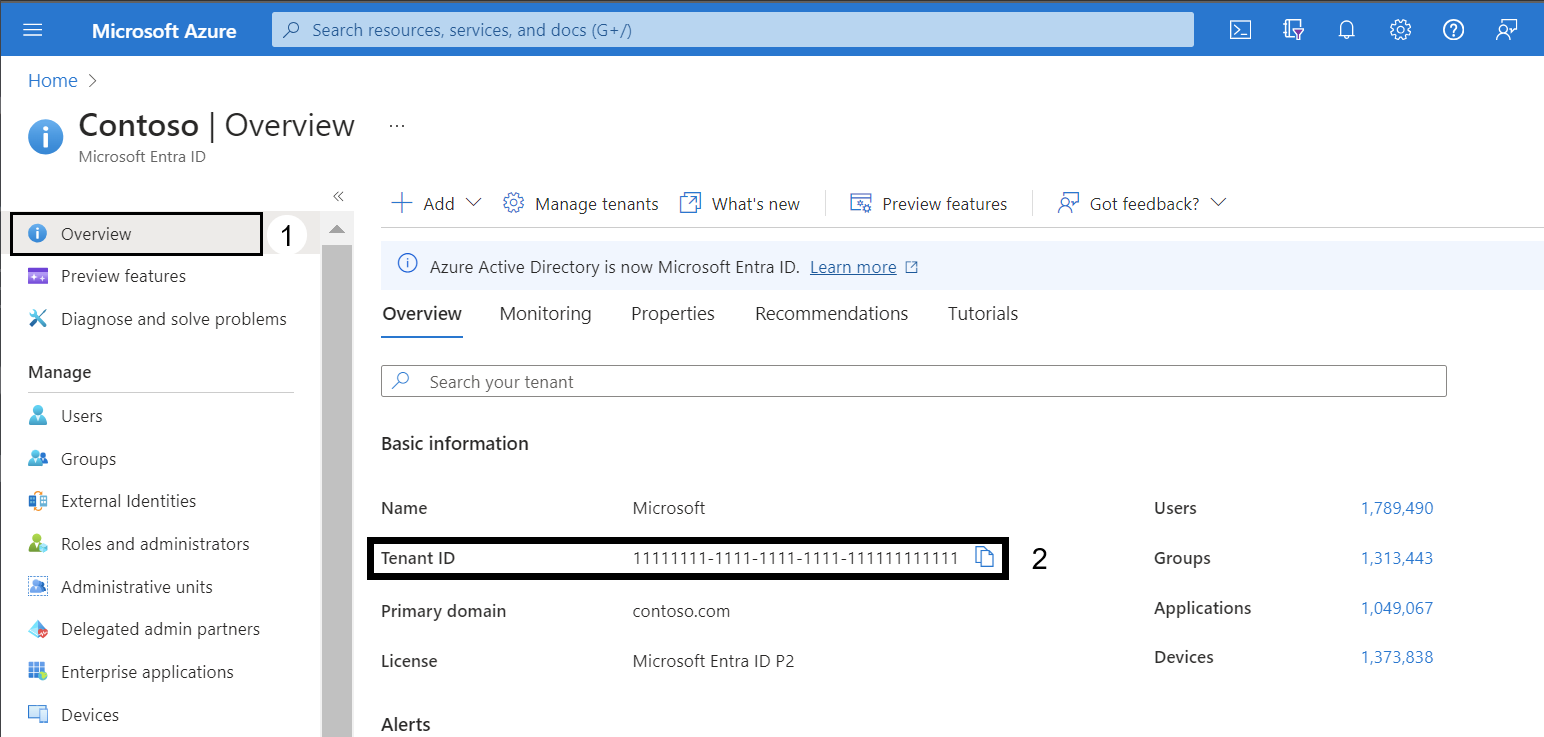Screen dimensions: 1544x737
Task: Open portal settings gear icon
Action: (x=1400, y=30)
